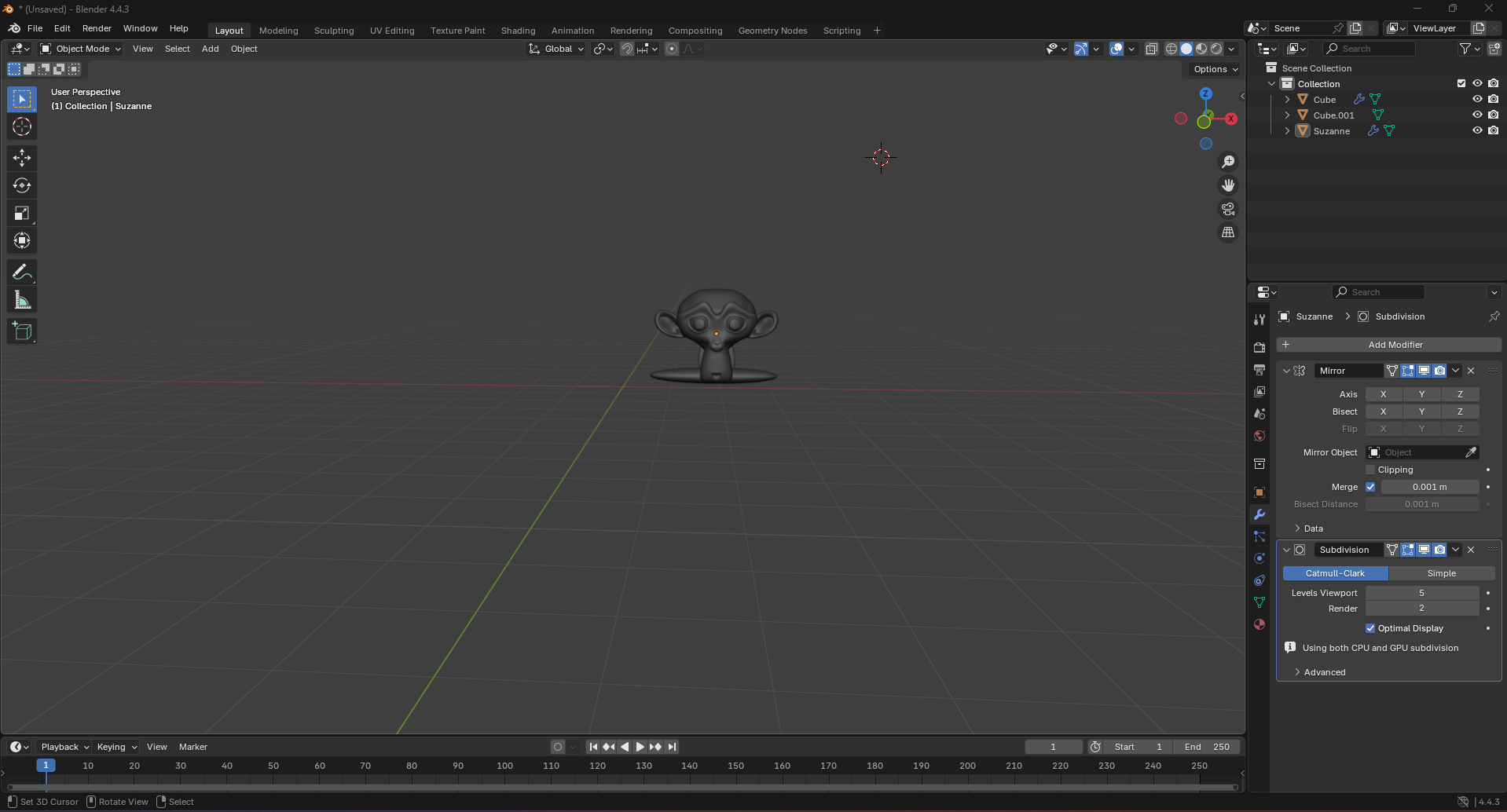
Task: Activate the Rotate tool
Action: coord(22,185)
